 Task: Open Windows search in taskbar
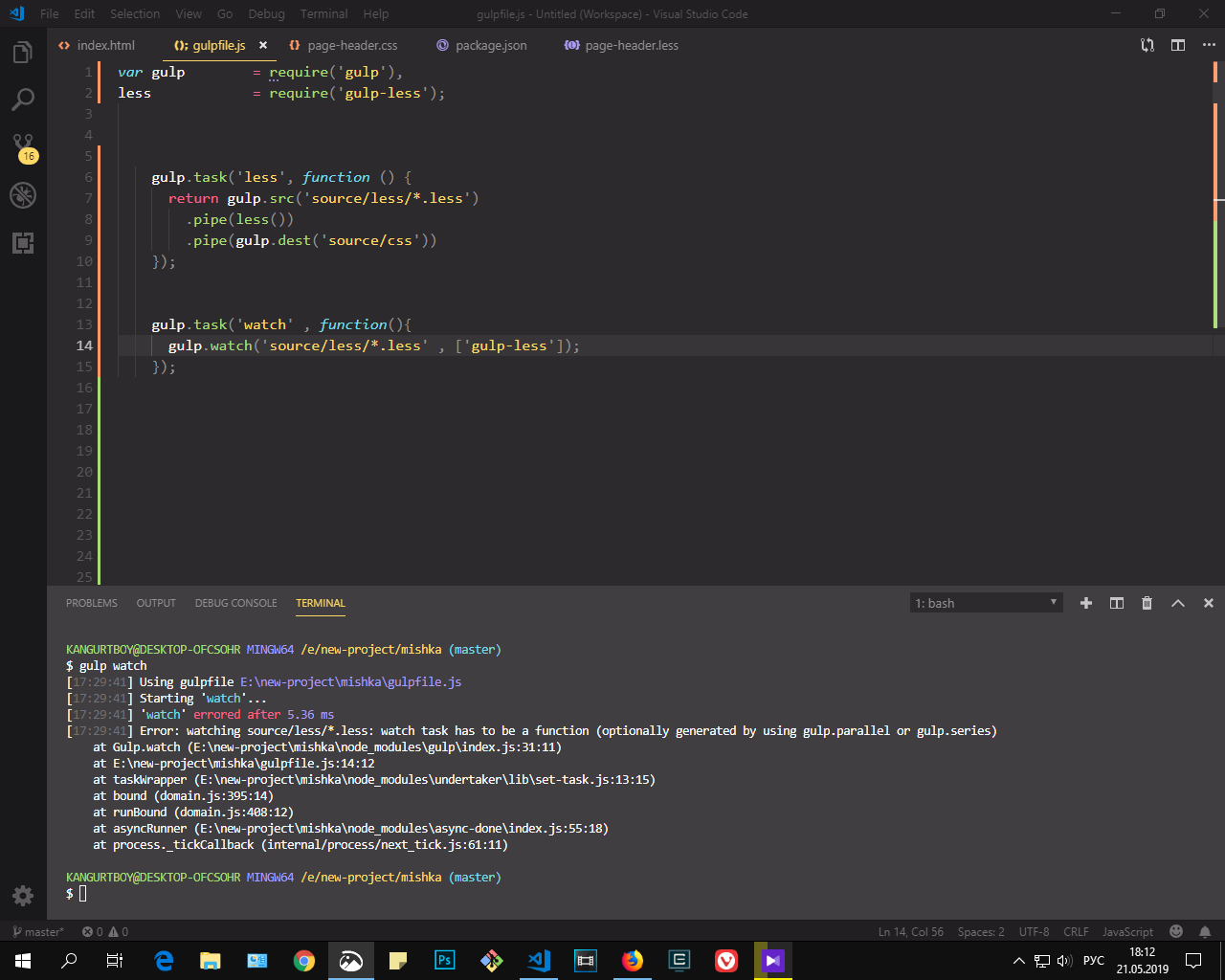(x=69, y=960)
